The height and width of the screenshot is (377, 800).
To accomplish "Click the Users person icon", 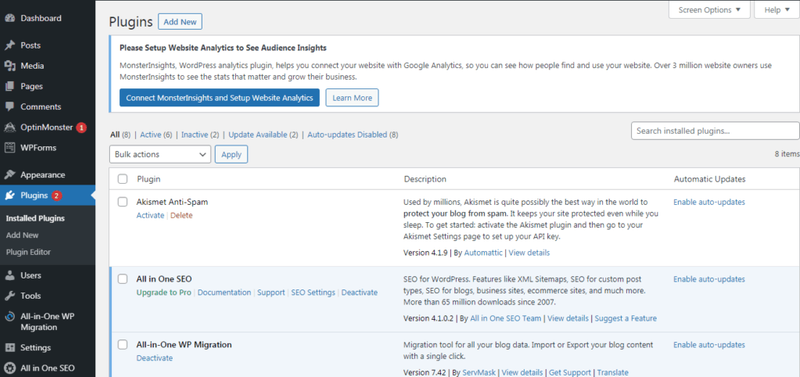I will click(10, 275).
